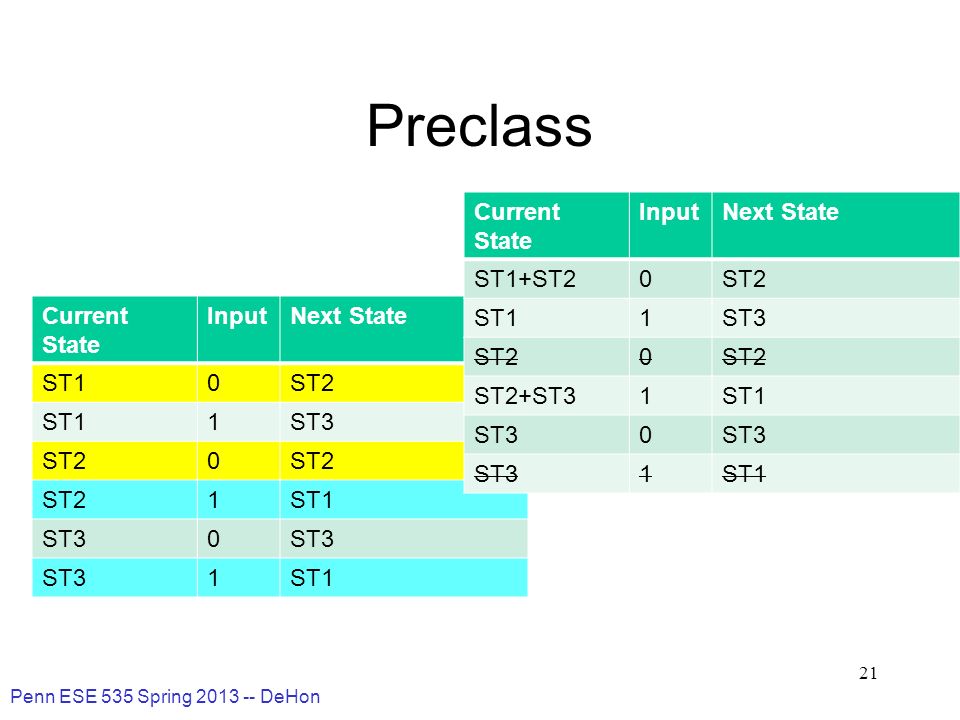The height and width of the screenshot is (720, 960).
Task: Click the slide number 21
Action: click(x=868, y=673)
